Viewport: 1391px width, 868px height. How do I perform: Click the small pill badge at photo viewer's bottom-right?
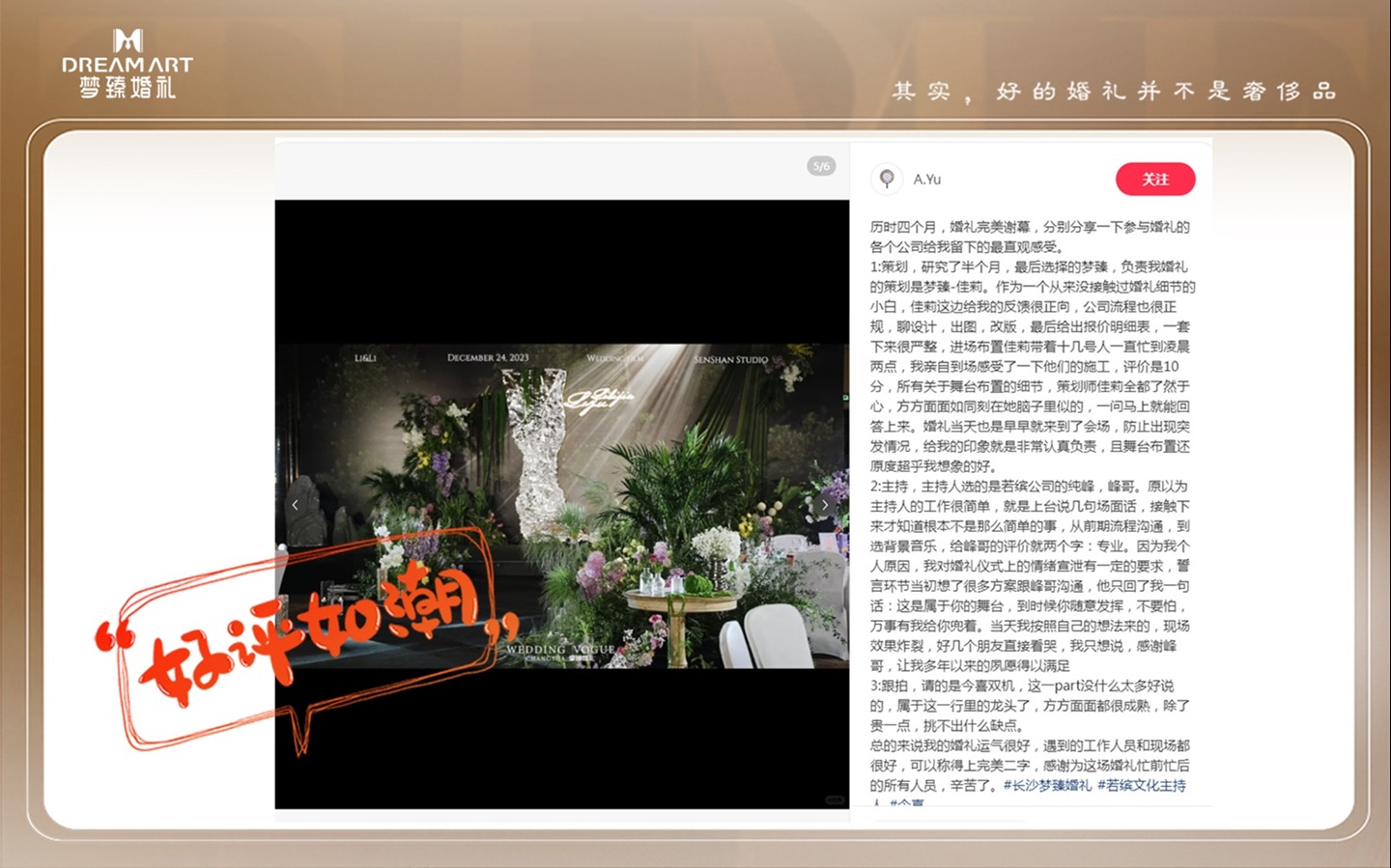click(x=835, y=799)
